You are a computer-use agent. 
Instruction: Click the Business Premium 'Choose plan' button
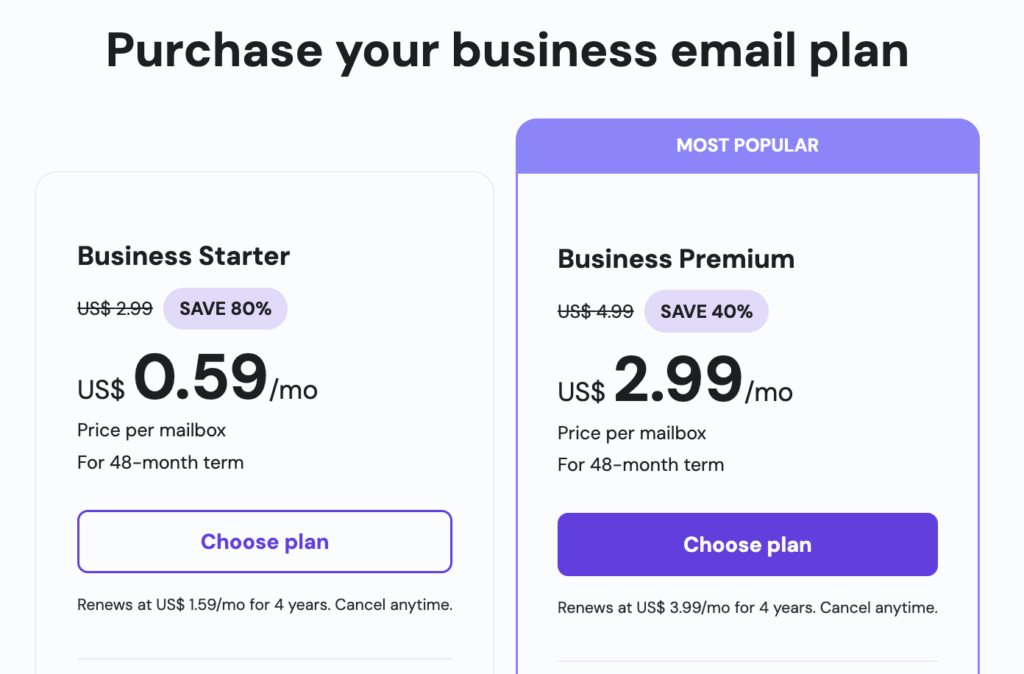(747, 544)
